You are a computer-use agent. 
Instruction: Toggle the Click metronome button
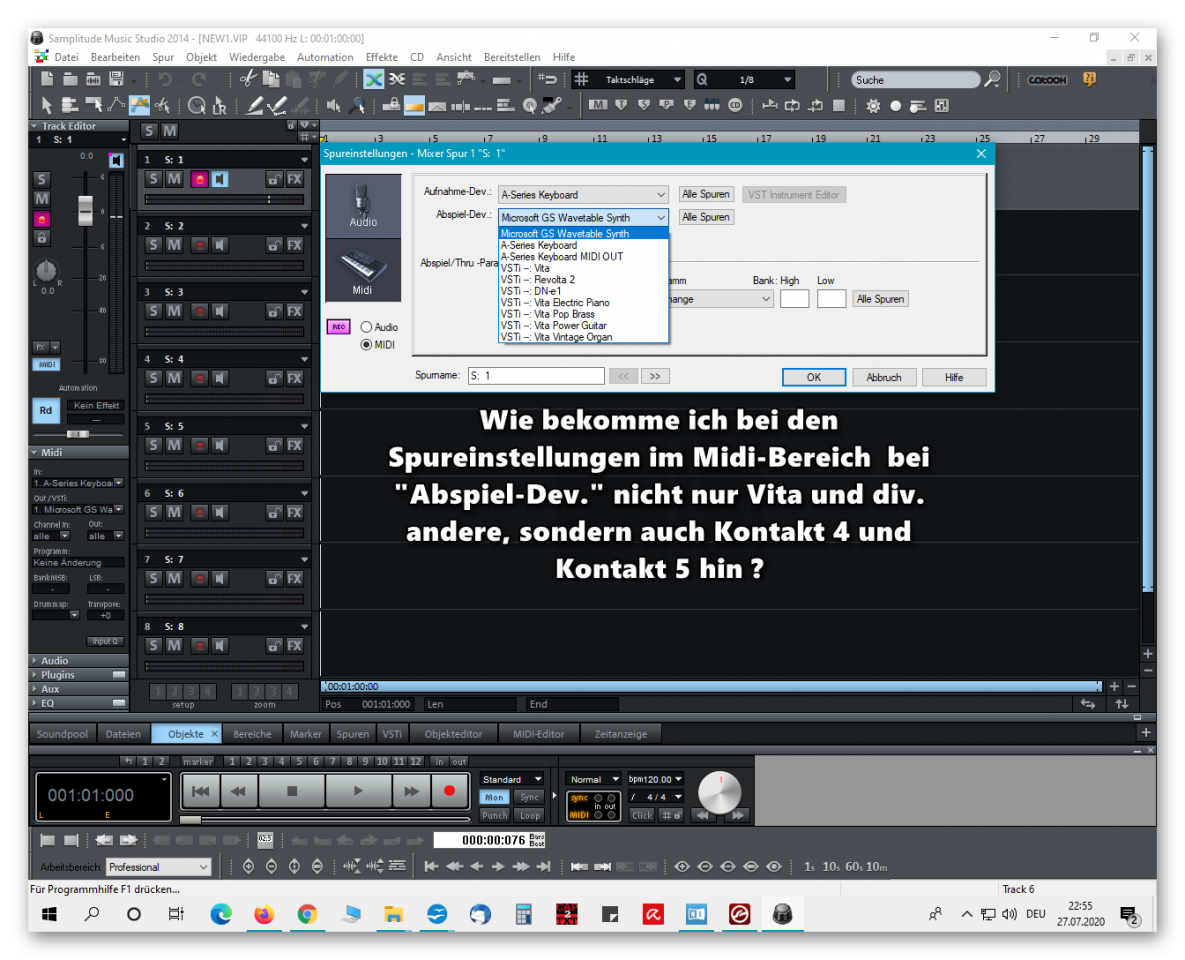point(642,816)
